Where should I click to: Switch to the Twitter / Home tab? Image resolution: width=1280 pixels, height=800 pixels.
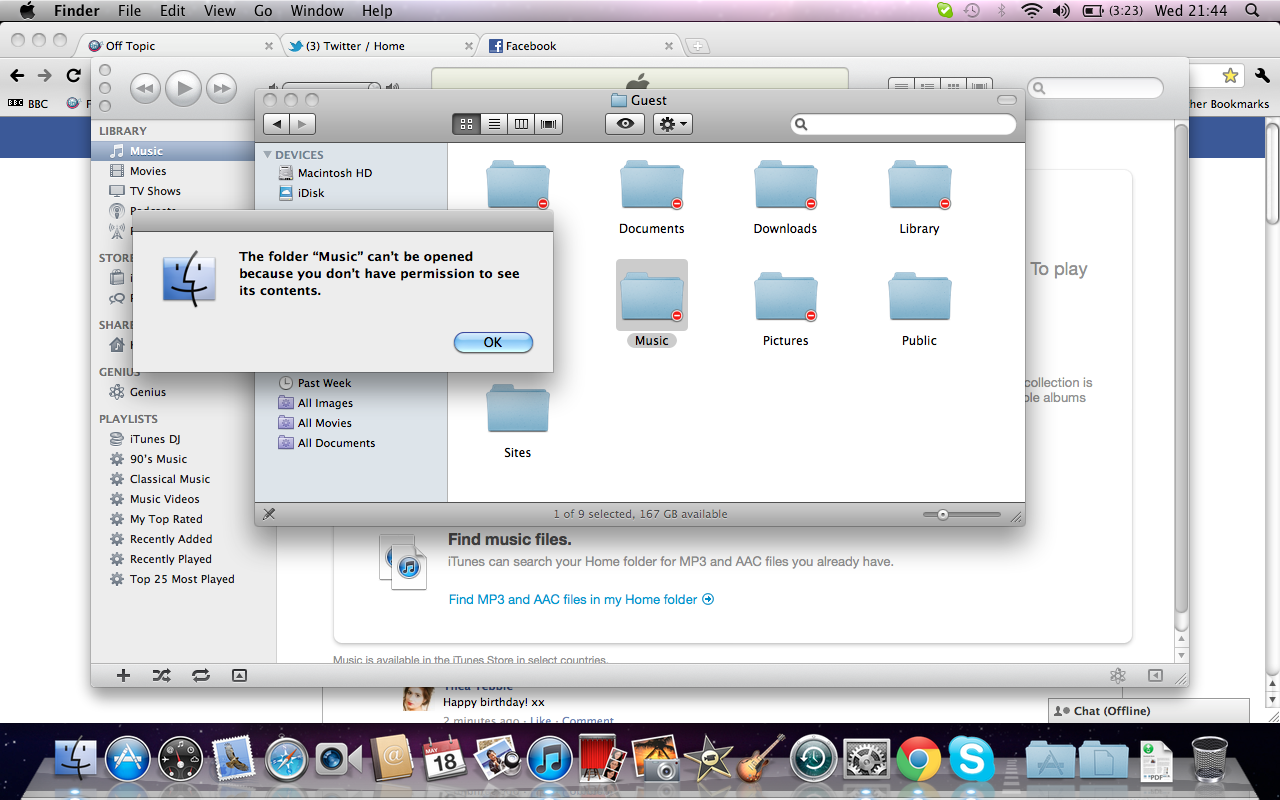(379, 46)
